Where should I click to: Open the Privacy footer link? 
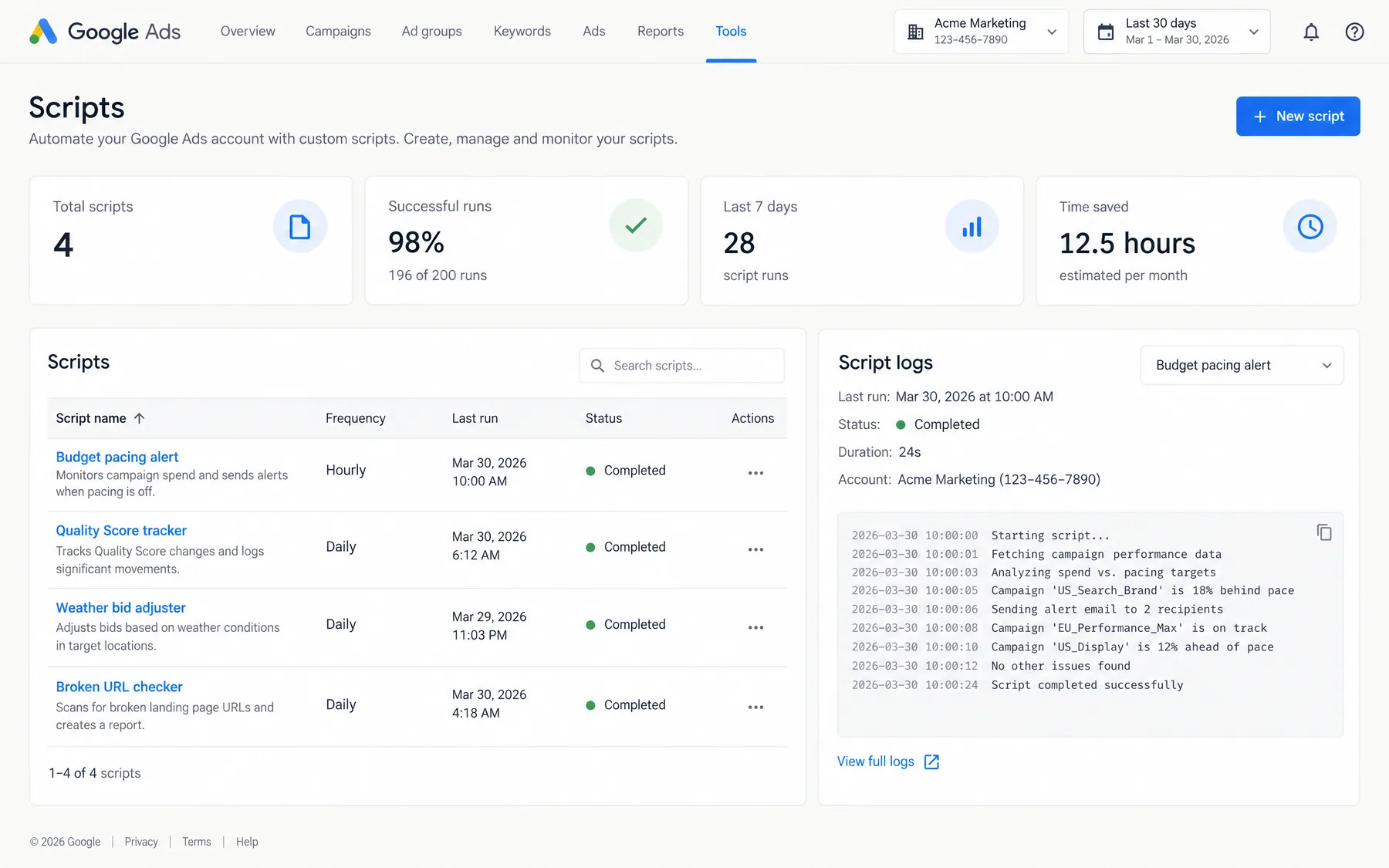coord(141,842)
